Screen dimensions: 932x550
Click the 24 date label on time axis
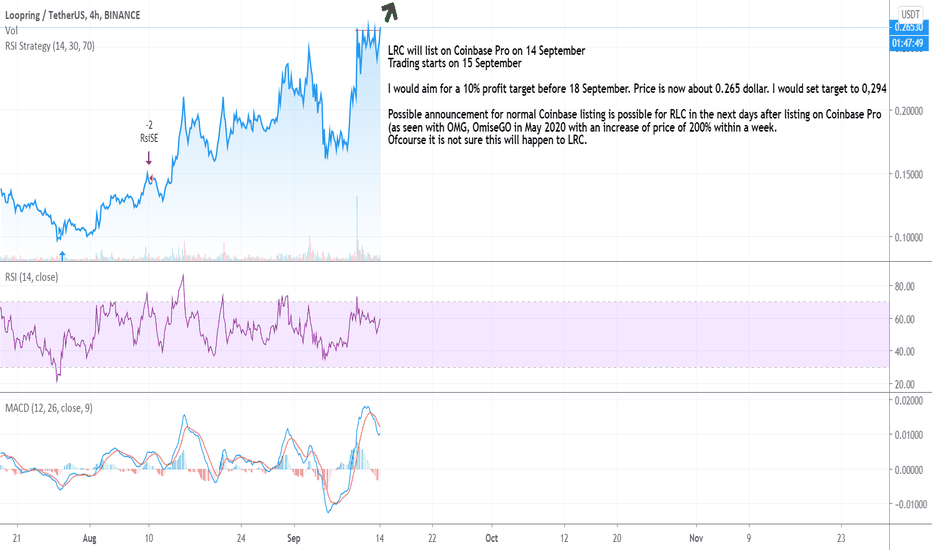point(241,538)
